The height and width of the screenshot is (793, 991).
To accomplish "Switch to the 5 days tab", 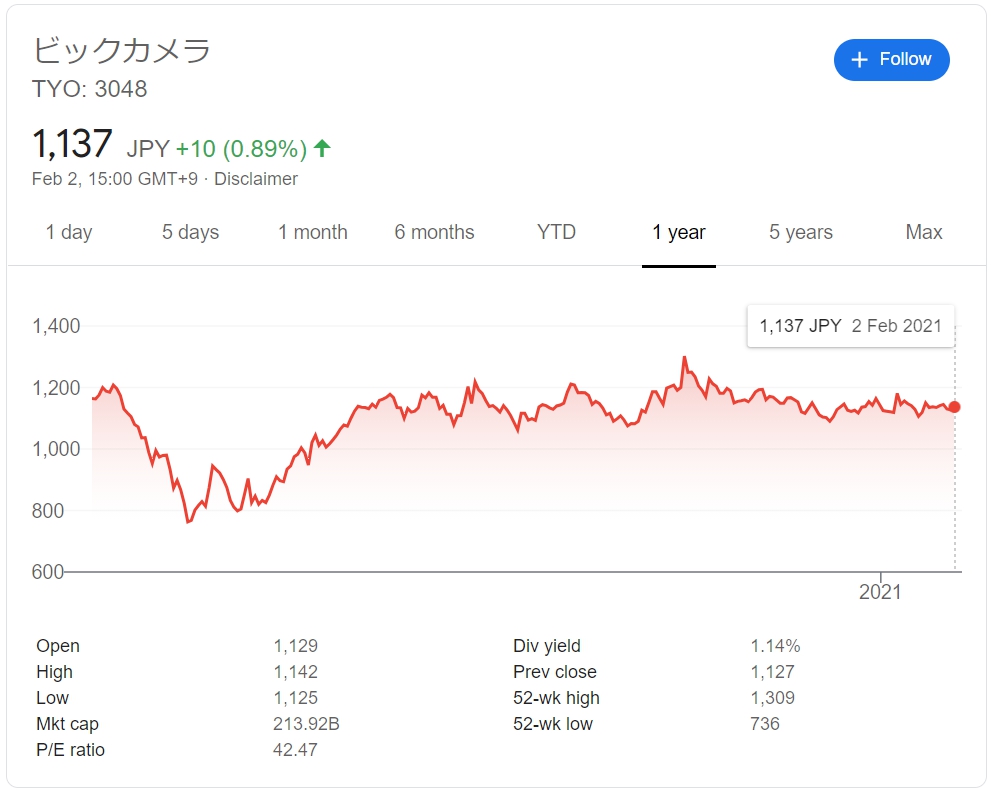I will click(x=190, y=232).
